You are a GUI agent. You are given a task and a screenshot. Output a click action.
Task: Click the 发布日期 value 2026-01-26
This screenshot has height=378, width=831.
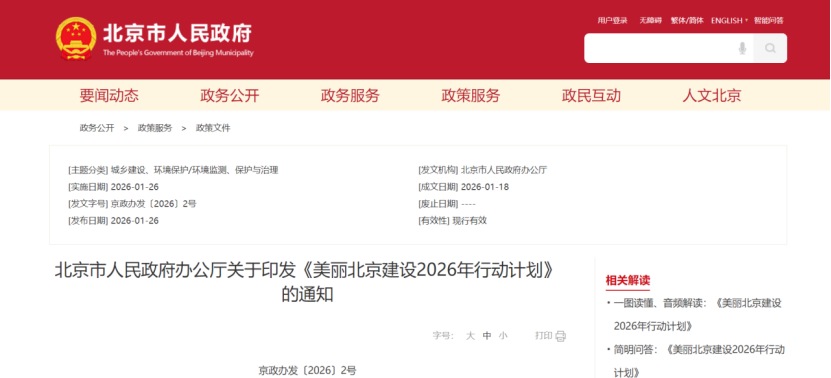click(x=135, y=221)
